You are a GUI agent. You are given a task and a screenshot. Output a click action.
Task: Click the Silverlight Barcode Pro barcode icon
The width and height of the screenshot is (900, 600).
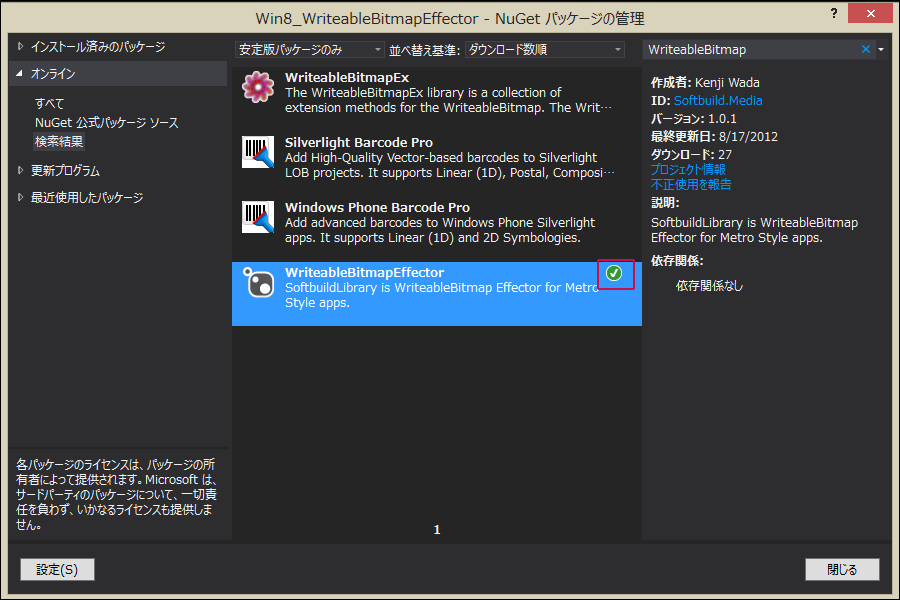click(258, 152)
